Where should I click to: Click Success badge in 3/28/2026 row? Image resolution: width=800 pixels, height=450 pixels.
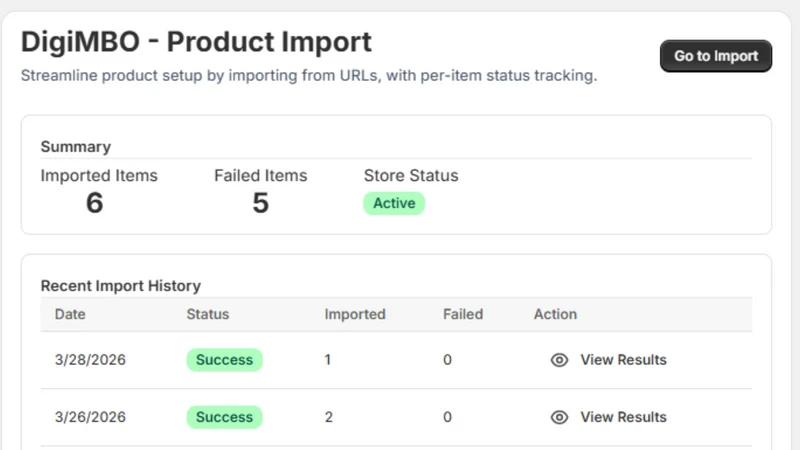pyautogui.click(x=224, y=360)
